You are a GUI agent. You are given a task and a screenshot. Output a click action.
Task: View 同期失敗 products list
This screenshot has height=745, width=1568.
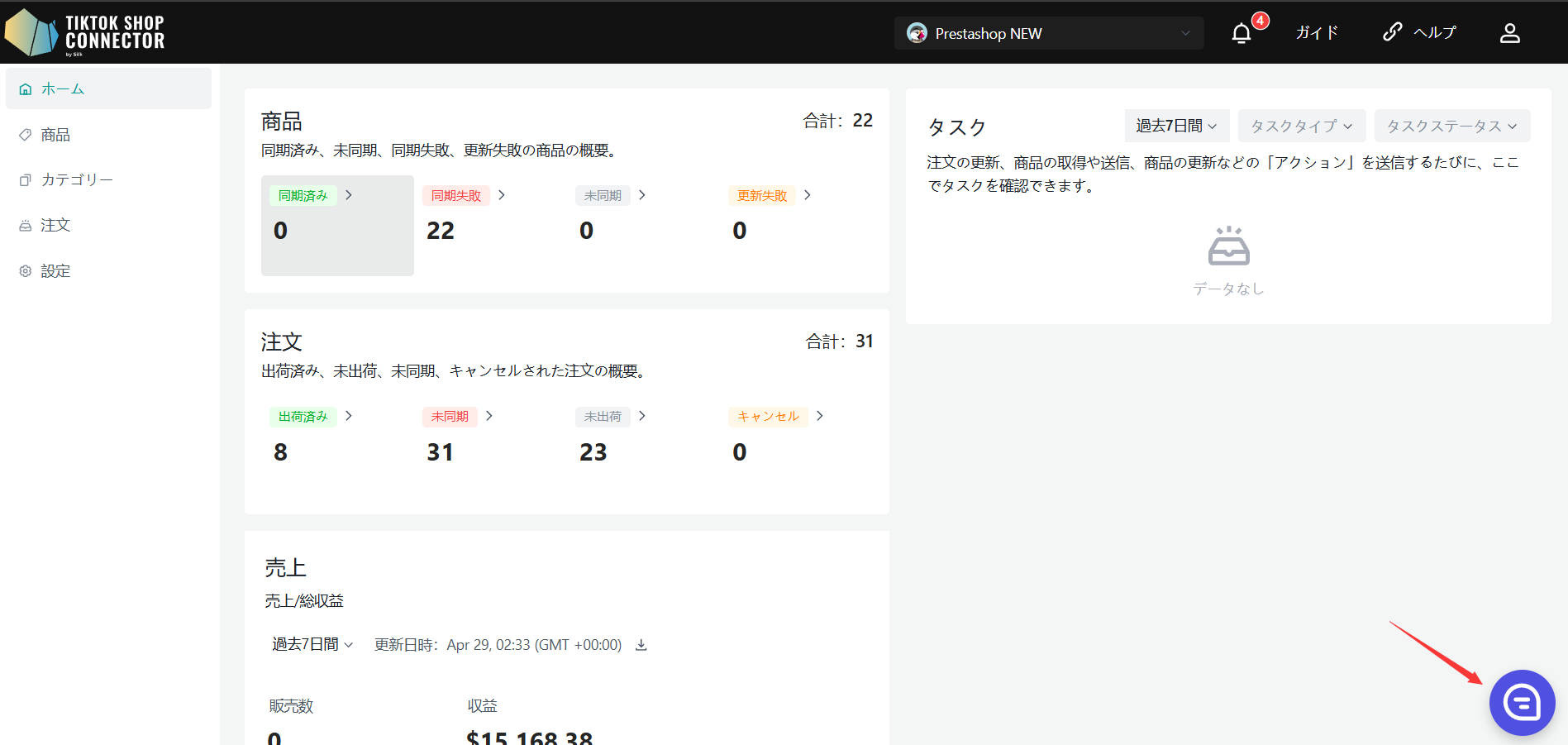point(456,196)
